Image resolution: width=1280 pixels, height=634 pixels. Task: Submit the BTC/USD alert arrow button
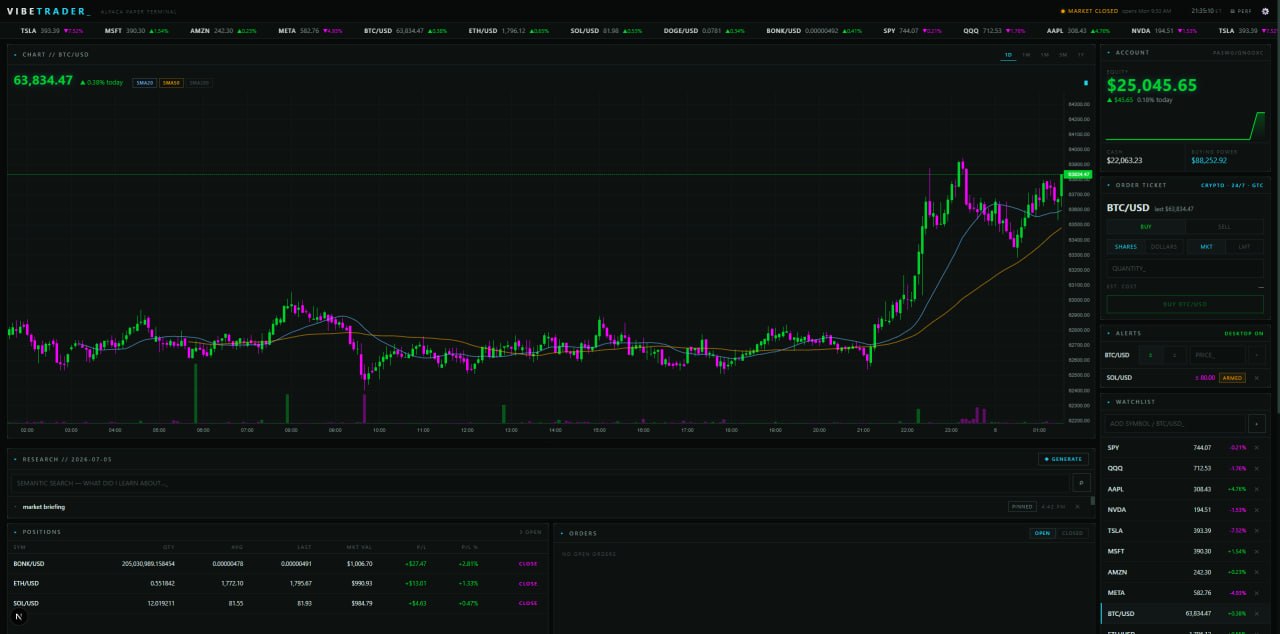[x=1257, y=355]
